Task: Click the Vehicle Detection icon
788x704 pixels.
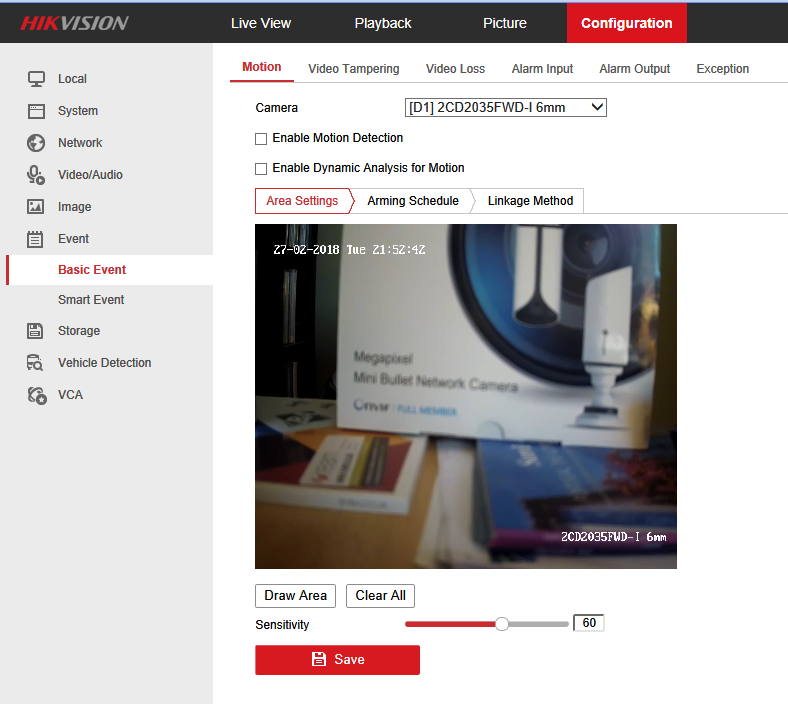Action: (x=36, y=363)
